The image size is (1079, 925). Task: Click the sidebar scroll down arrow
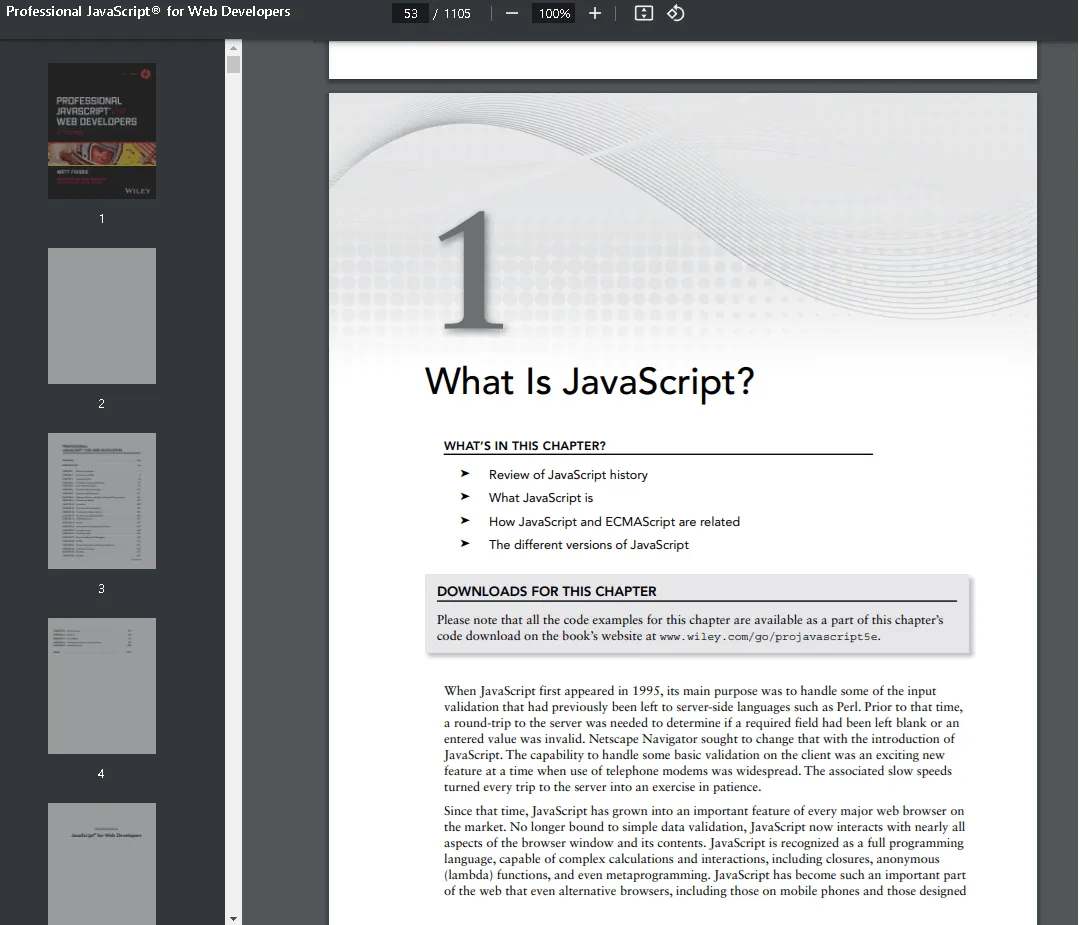[x=234, y=918]
